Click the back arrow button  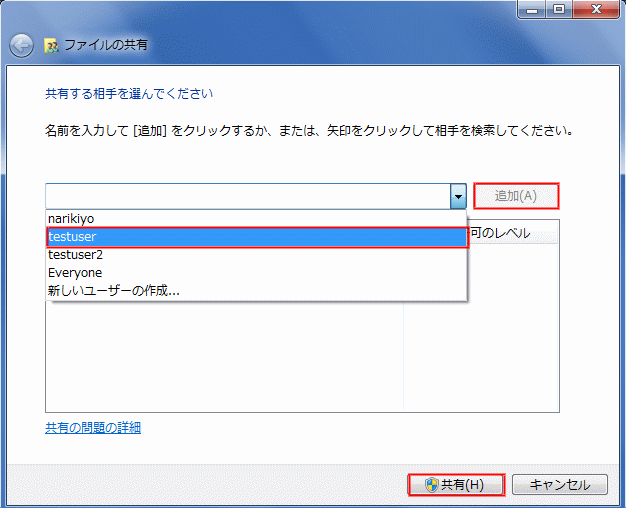(x=21, y=46)
